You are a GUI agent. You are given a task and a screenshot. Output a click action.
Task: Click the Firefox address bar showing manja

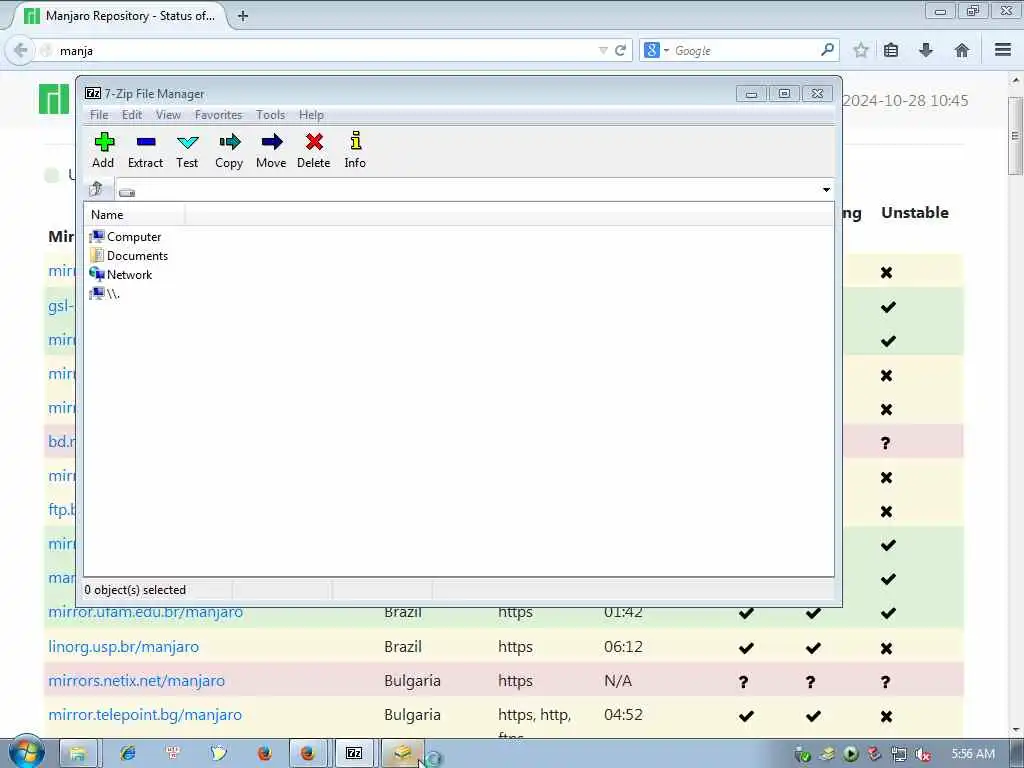327,50
